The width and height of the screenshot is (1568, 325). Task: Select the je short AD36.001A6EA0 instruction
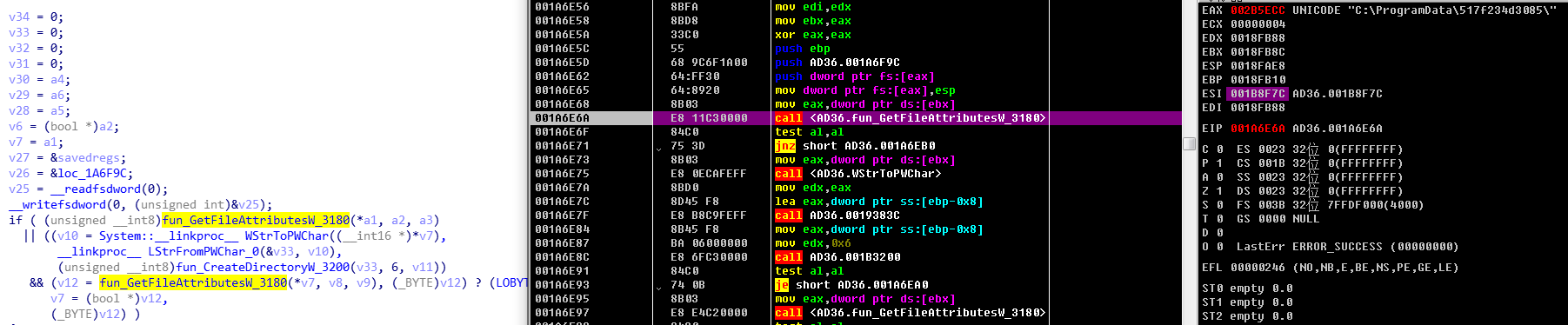851,285
